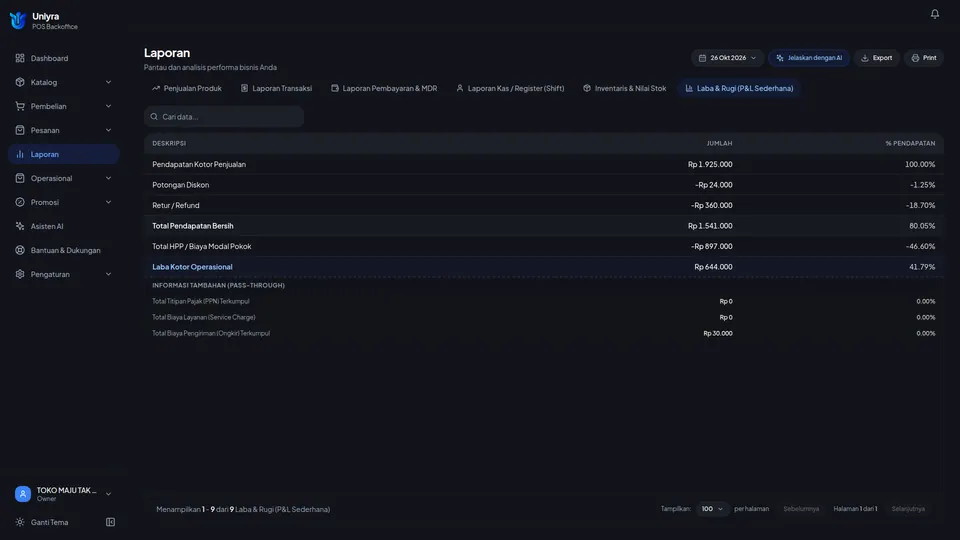960x540 pixels.
Task: Click the Asisten AI sparkle icon
Action: coord(20,226)
